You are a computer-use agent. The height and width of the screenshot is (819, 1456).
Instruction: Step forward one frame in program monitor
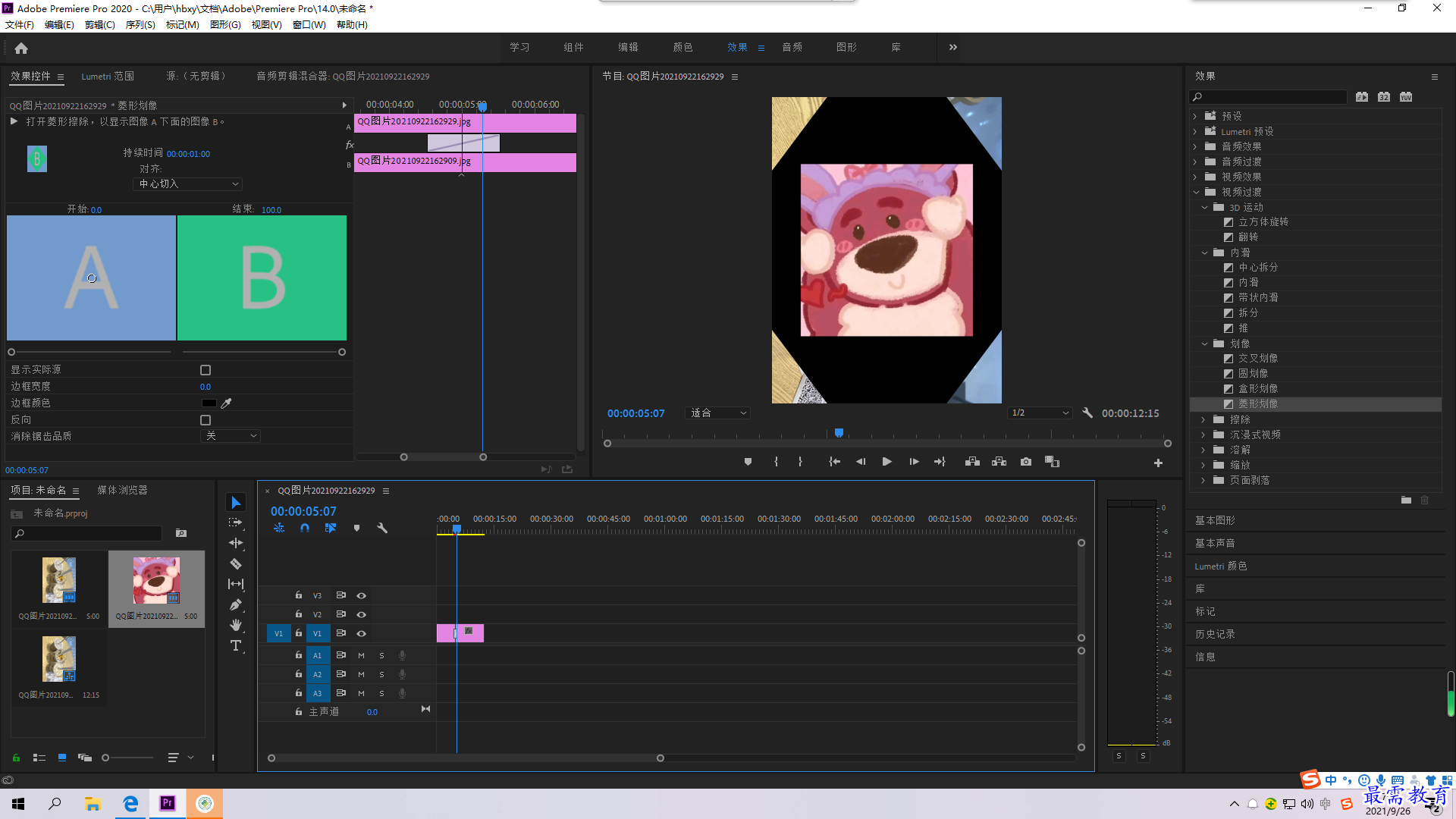[914, 462]
